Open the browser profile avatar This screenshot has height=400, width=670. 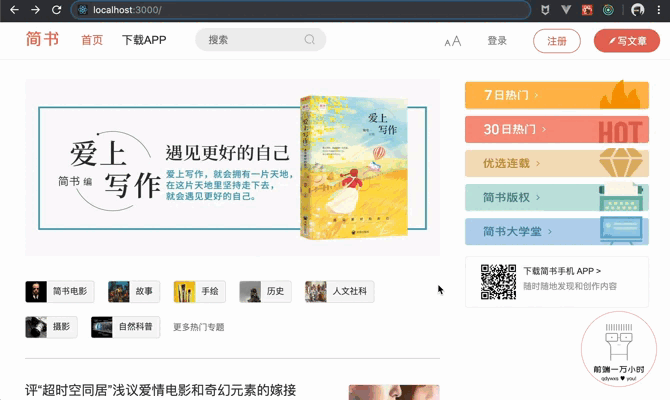[x=638, y=10]
